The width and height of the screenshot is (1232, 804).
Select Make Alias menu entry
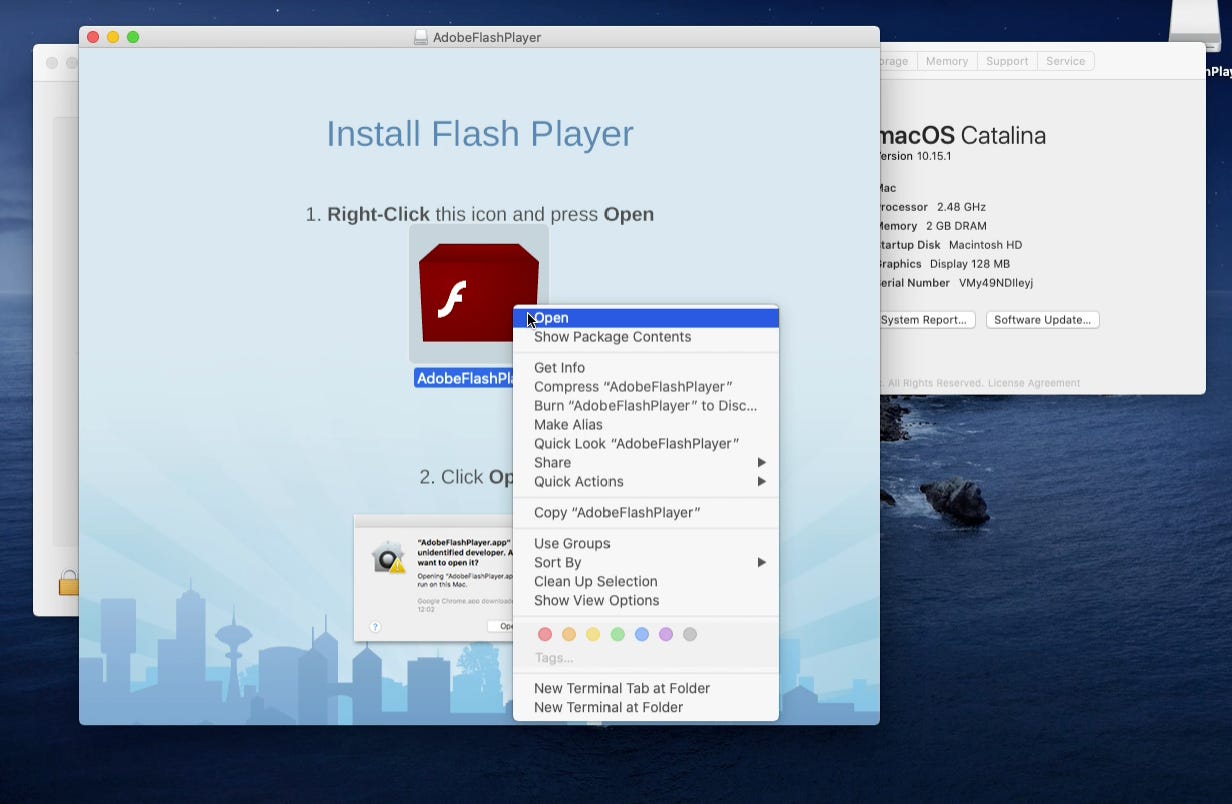[646, 425]
